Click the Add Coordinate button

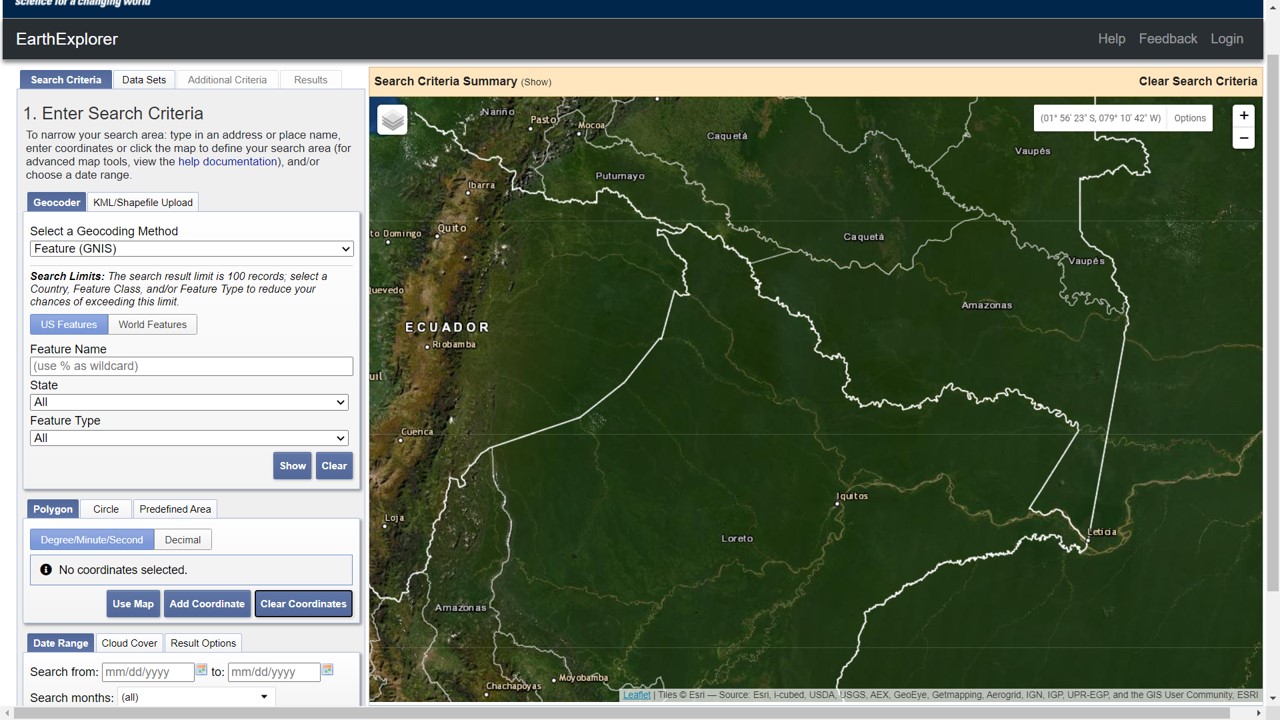(x=207, y=604)
